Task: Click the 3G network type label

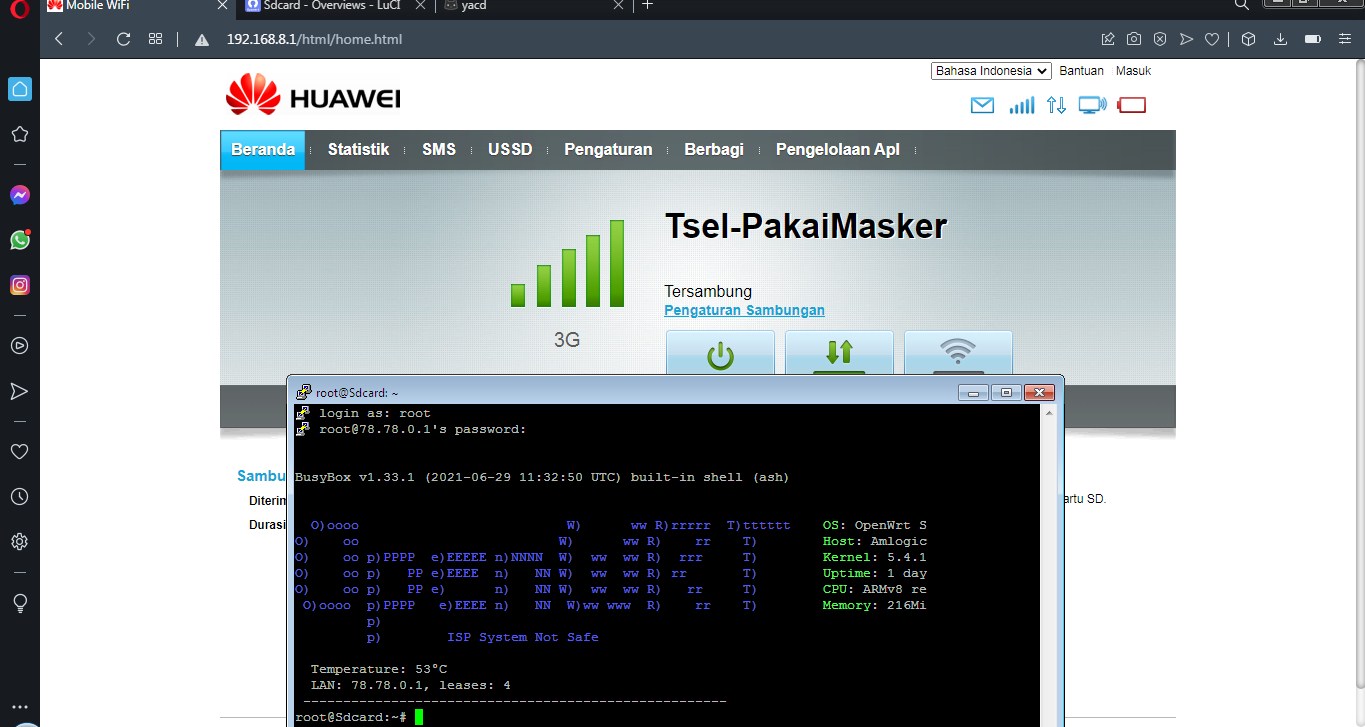Action: (567, 340)
